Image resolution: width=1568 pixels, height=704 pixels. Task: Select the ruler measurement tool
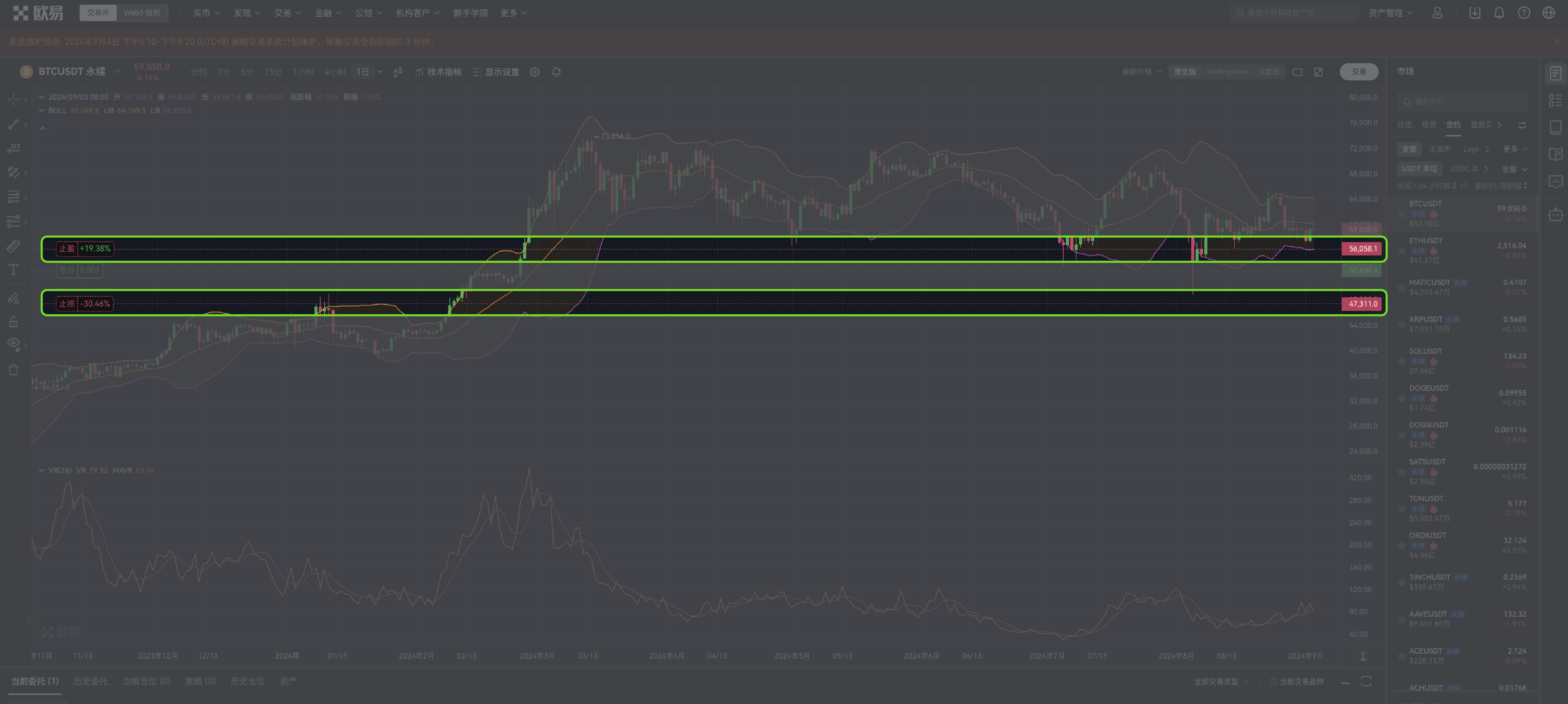click(x=13, y=246)
